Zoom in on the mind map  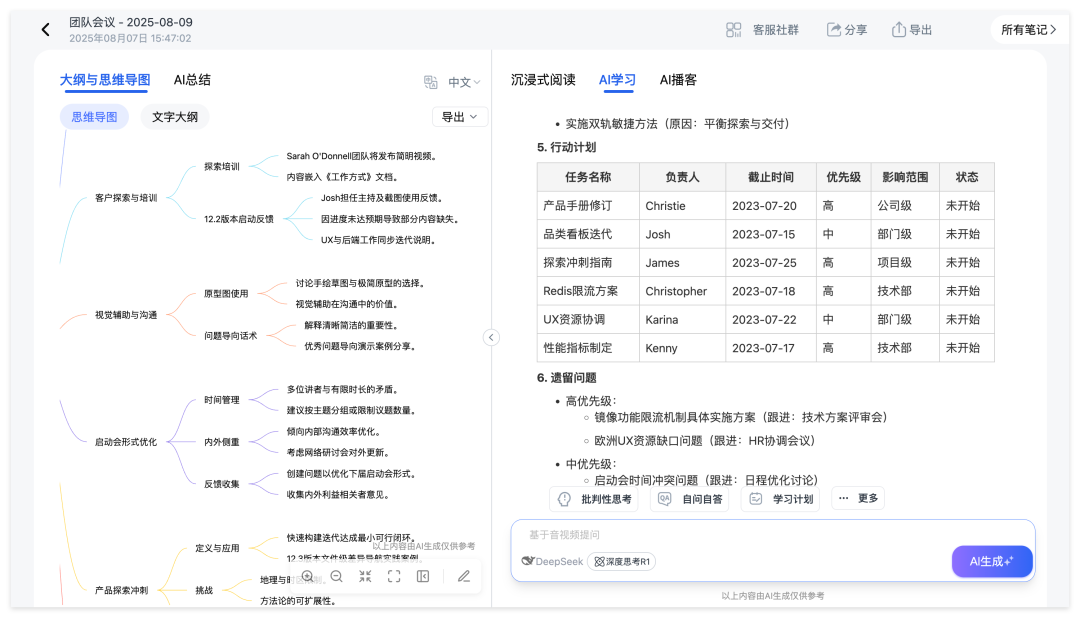click(308, 576)
